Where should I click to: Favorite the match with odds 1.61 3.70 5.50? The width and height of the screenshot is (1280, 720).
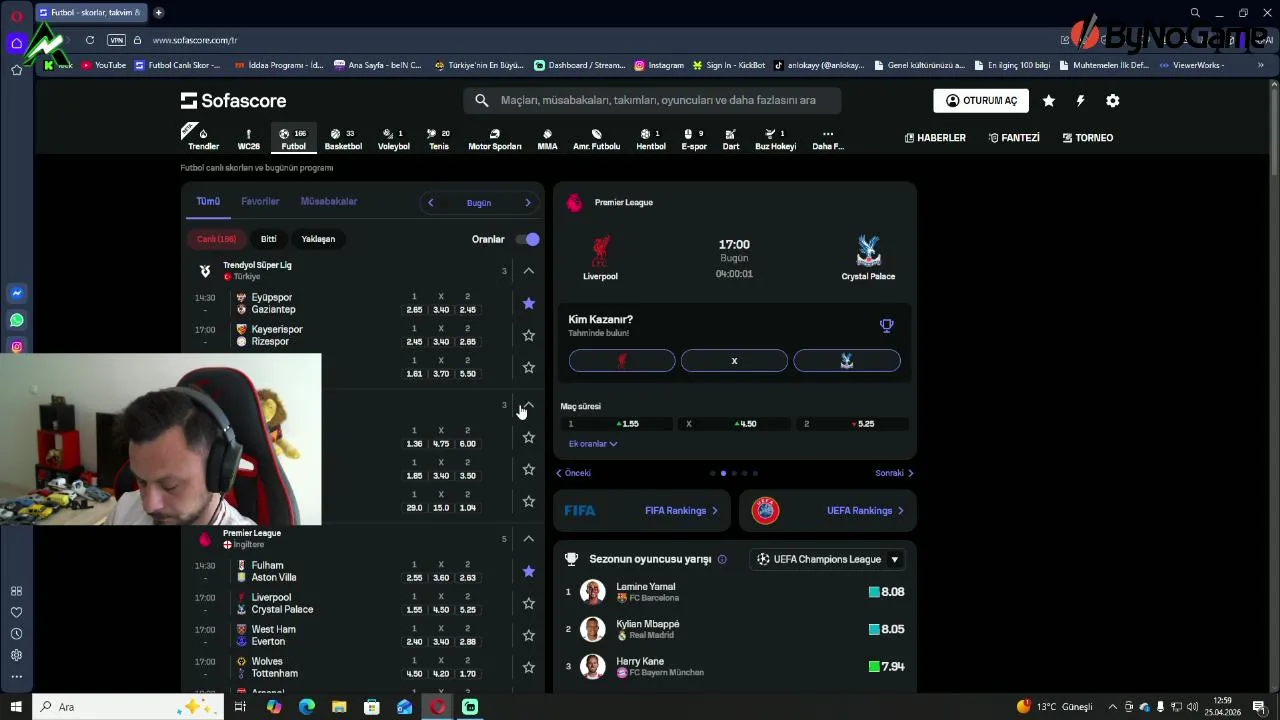[x=529, y=367]
